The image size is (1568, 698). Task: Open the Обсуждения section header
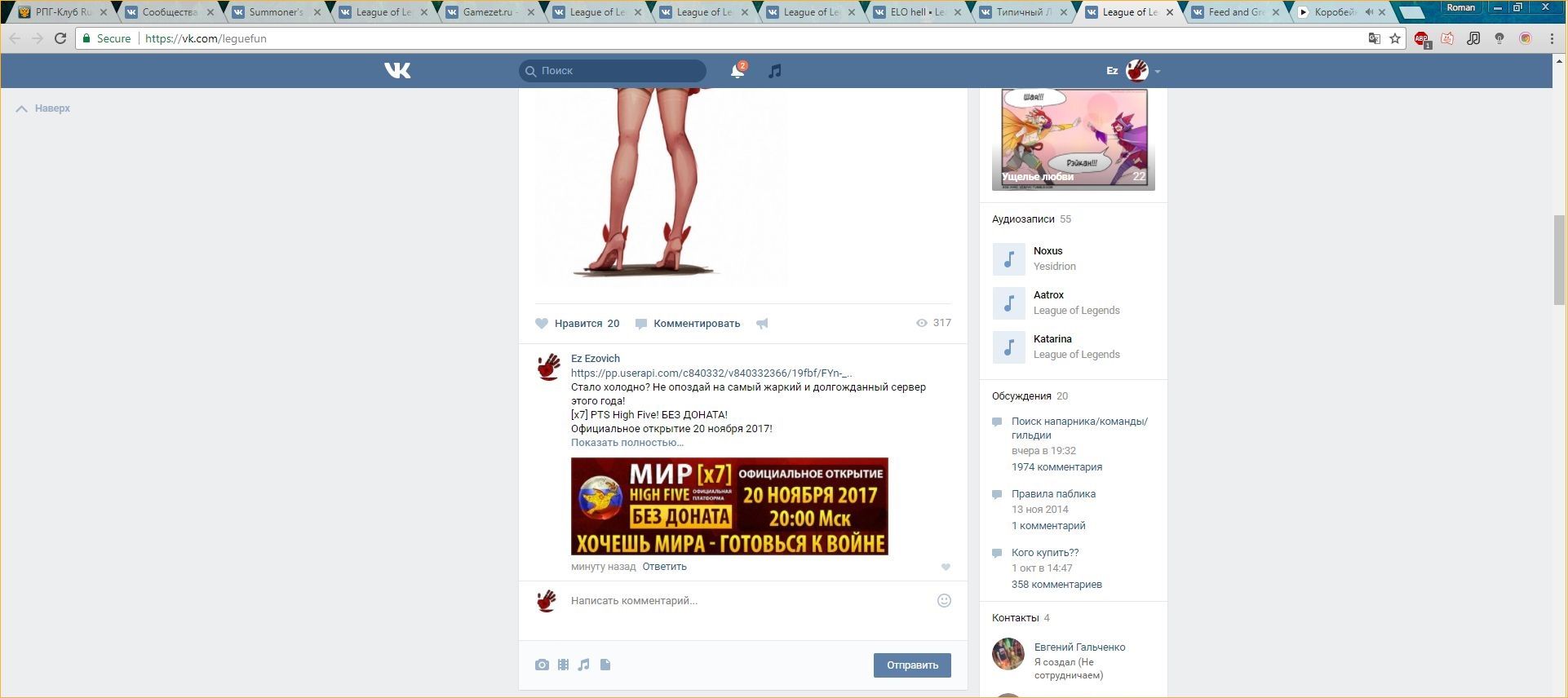click(1021, 396)
